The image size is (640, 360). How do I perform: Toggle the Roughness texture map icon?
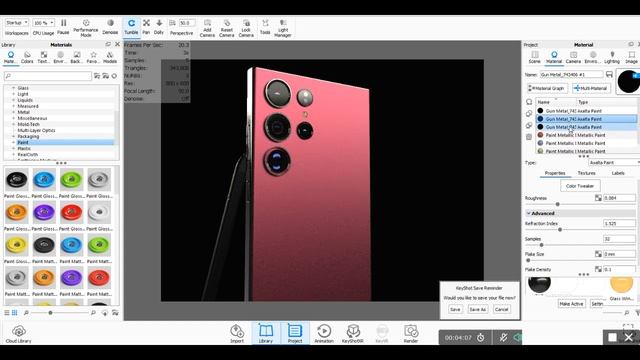coord(598,198)
